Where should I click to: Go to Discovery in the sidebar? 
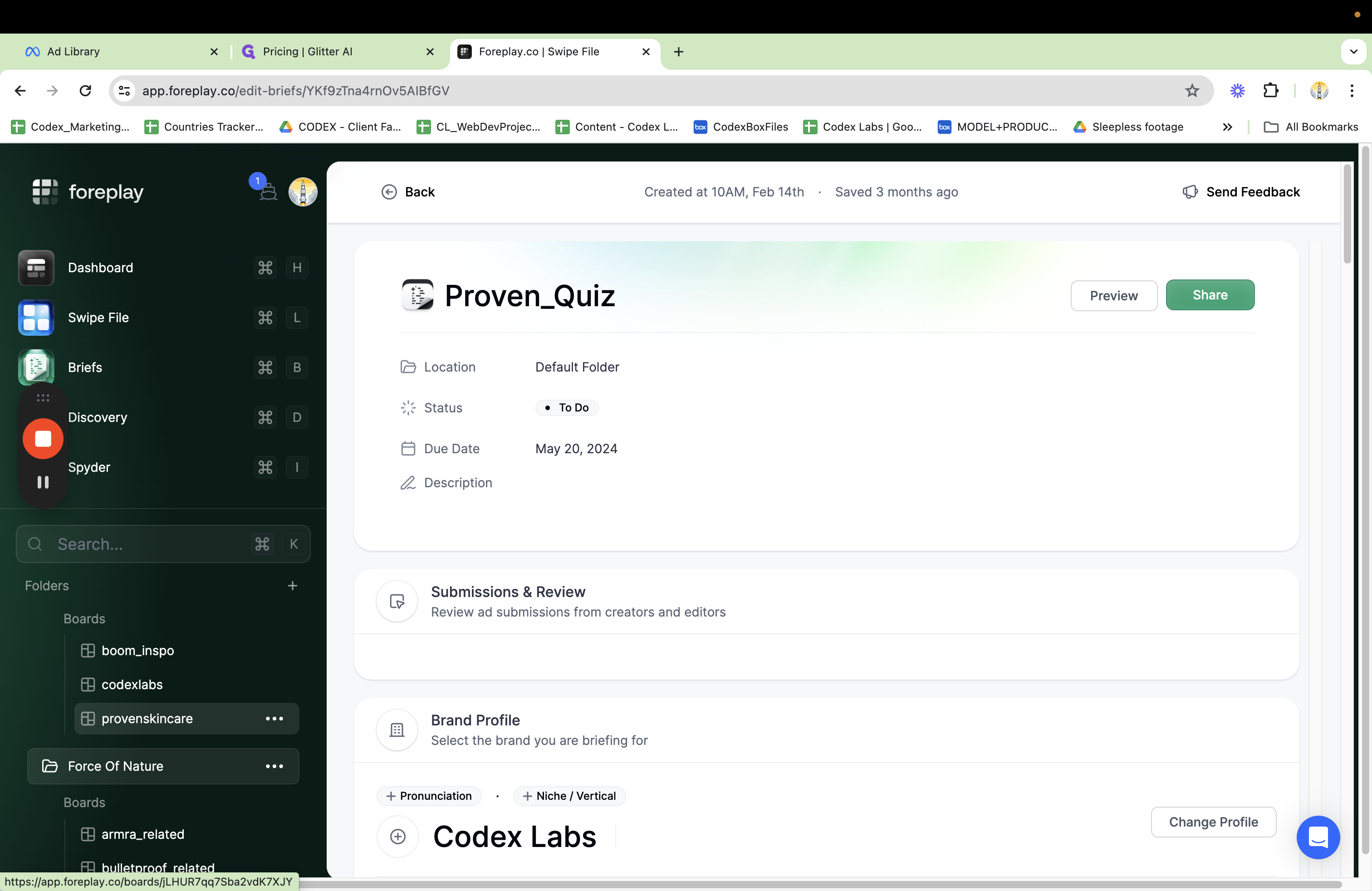(x=98, y=417)
